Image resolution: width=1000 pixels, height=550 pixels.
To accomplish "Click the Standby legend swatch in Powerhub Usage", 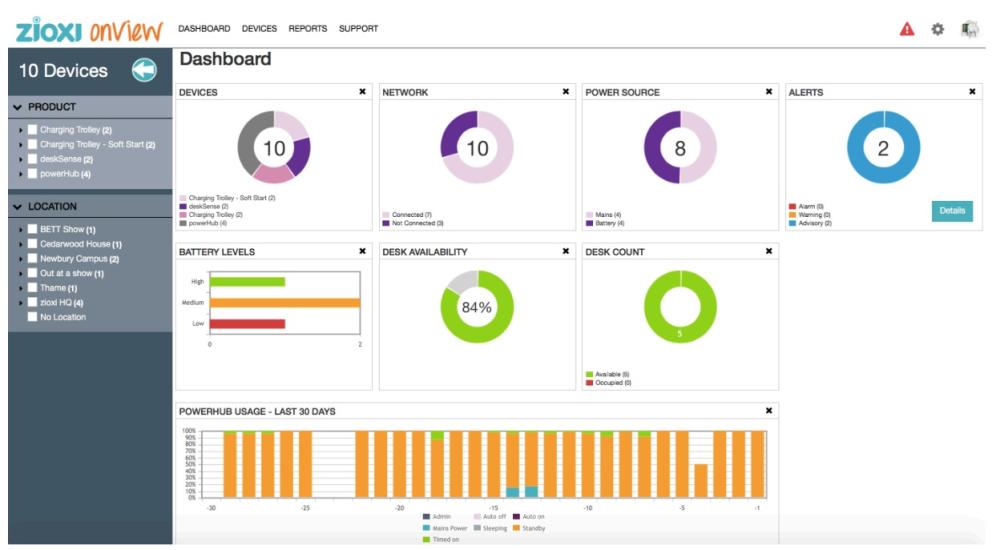I will pos(517,528).
